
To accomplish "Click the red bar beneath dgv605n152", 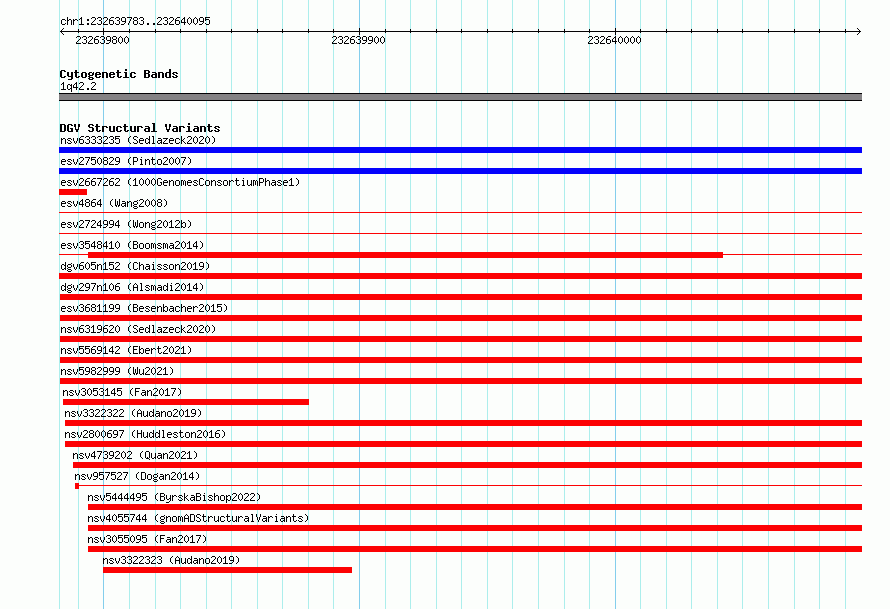I will click(x=460, y=276).
